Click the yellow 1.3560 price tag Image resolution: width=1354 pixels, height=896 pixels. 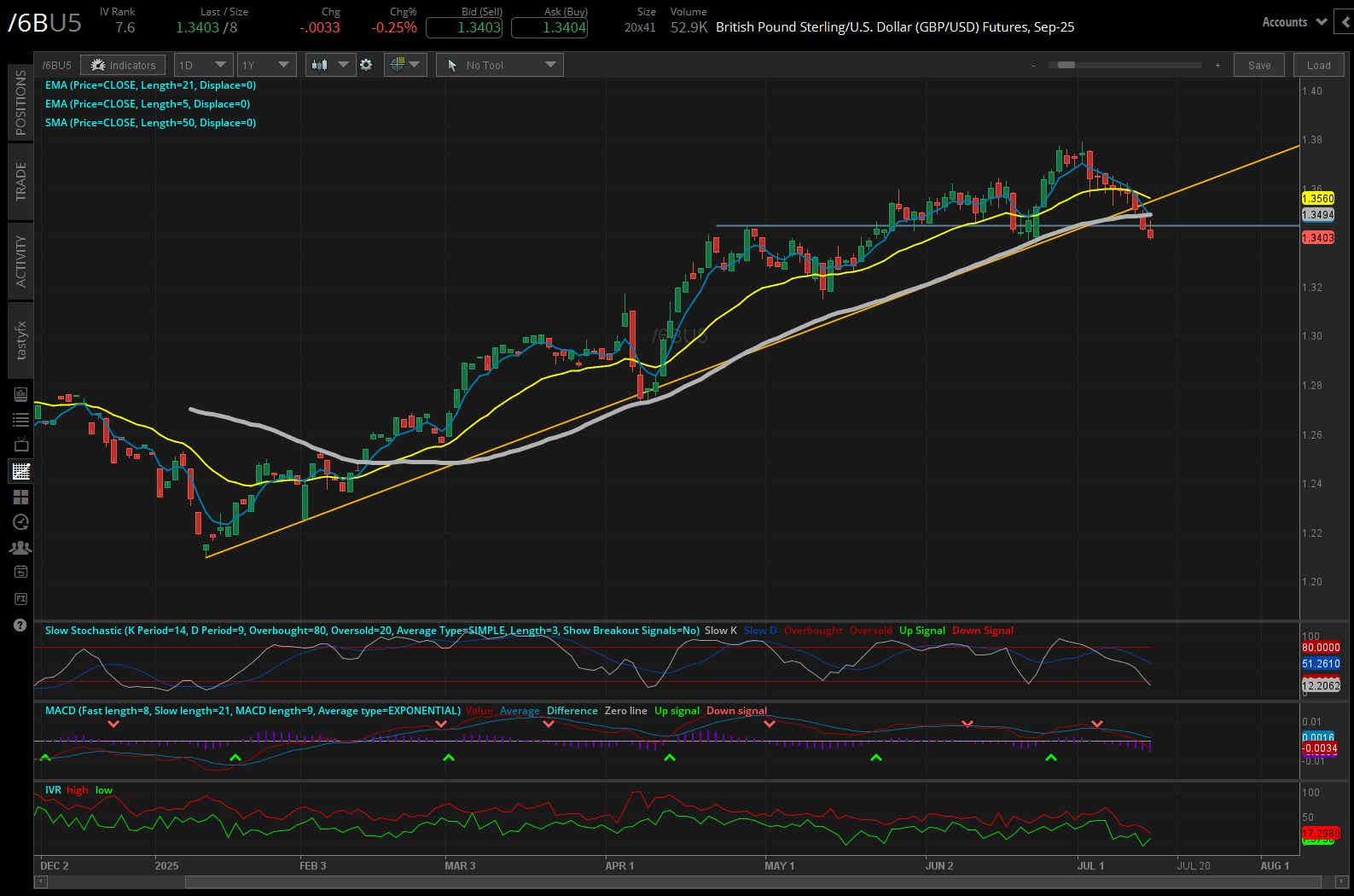point(1317,198)
